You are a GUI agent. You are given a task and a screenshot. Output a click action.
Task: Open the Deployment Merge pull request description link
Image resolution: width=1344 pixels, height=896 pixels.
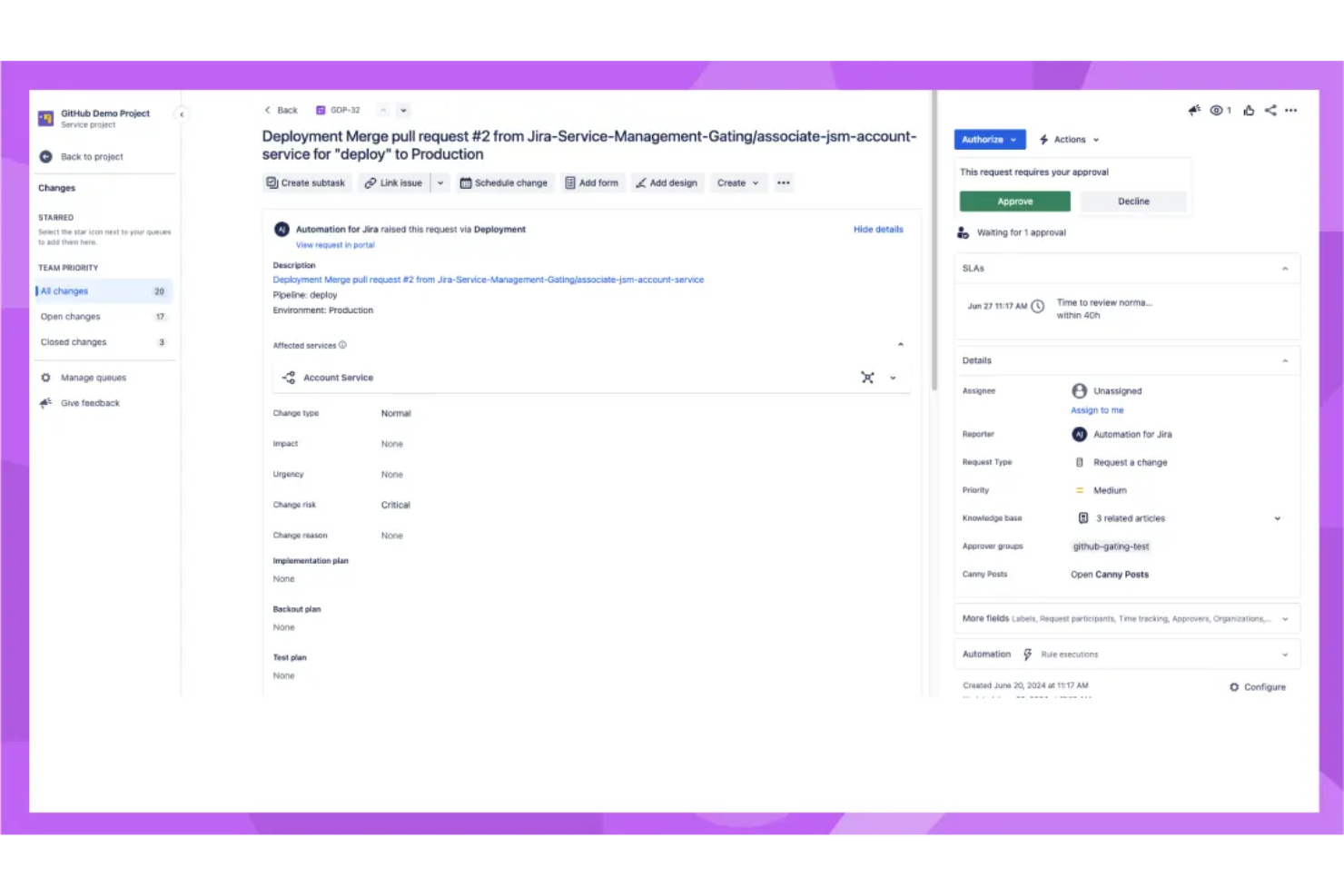point(489,280)
